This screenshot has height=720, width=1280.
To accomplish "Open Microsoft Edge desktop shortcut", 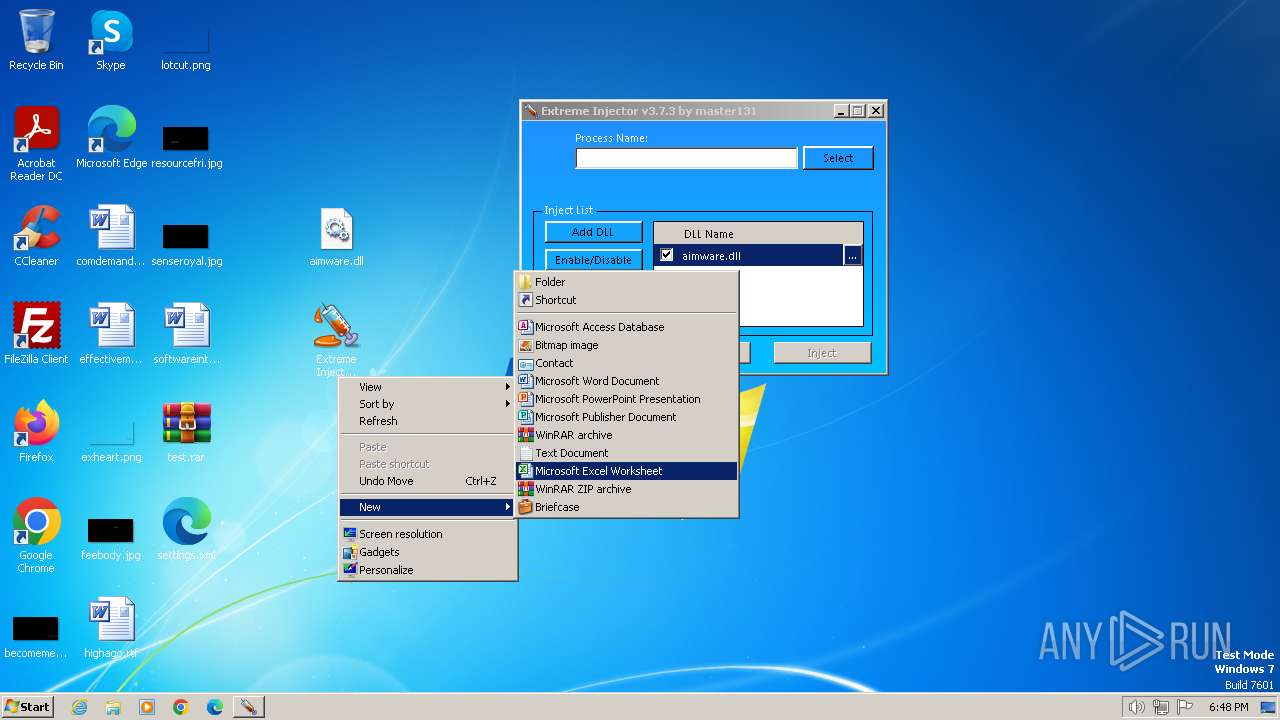I will pos(111,138).
